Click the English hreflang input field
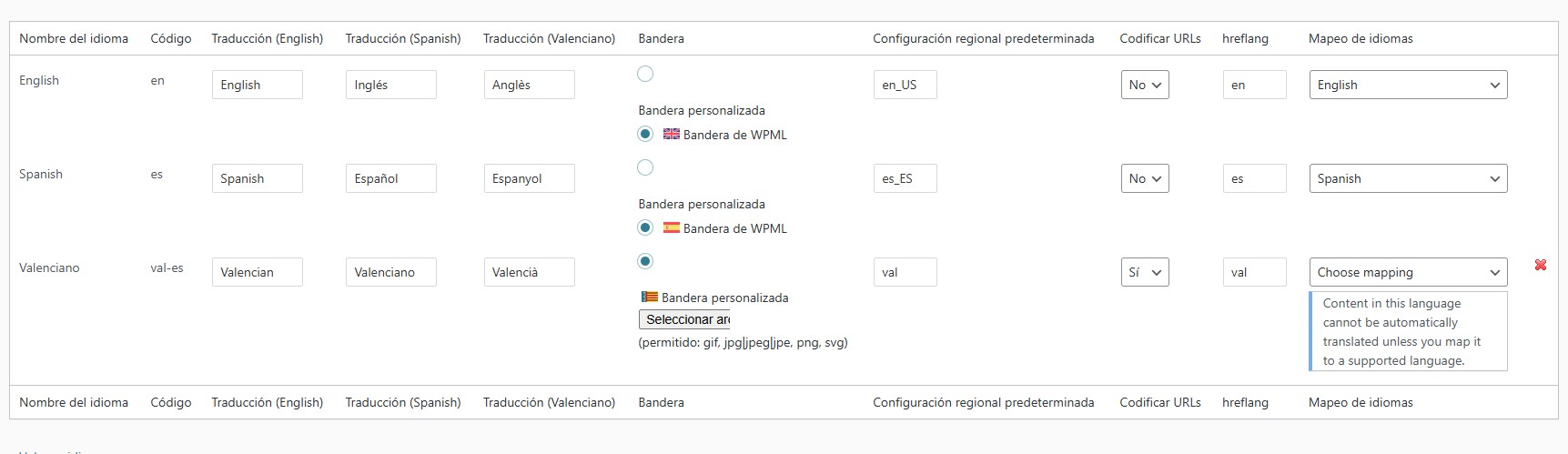Screen dimensions: 1568x454 (1254, 85)
